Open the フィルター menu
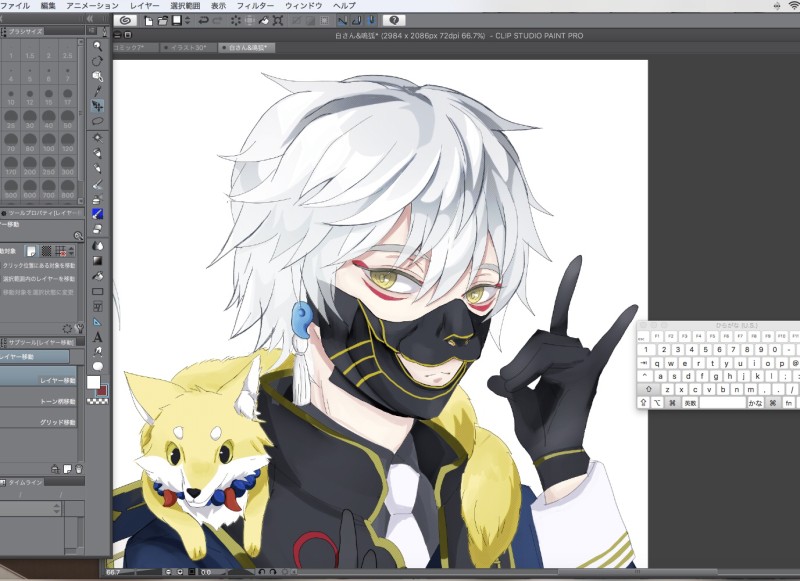This screenshot has width=800, height=581. [x=255, y=6]
